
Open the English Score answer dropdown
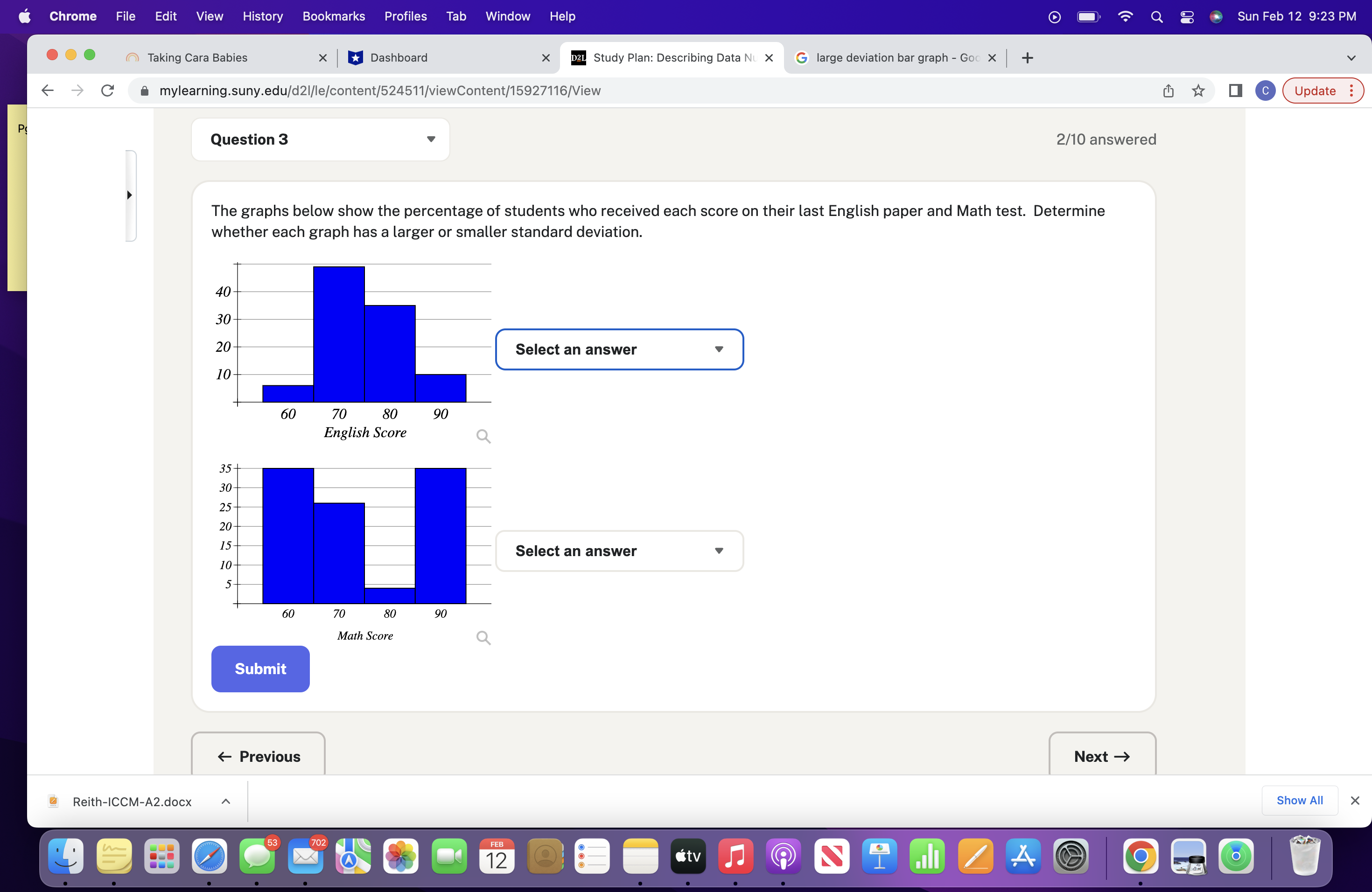(619, 349)
